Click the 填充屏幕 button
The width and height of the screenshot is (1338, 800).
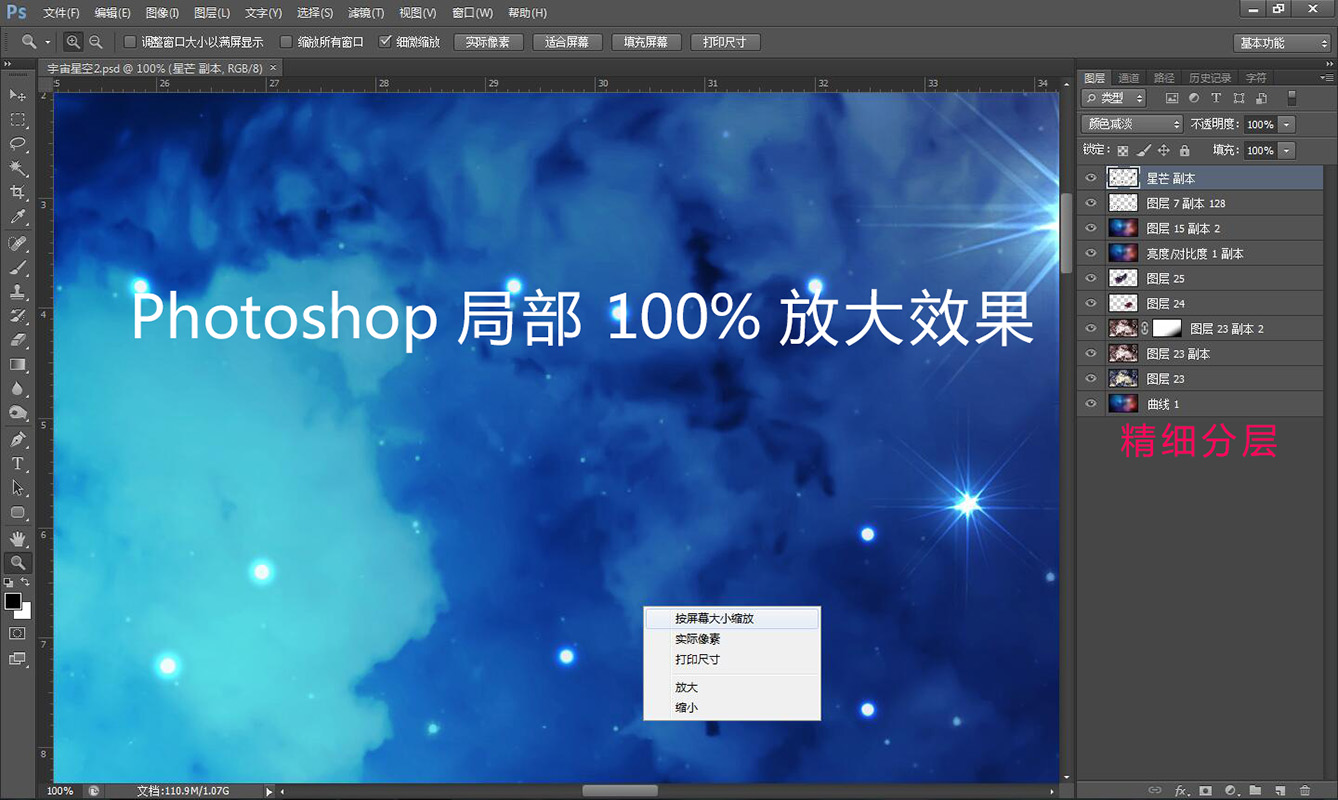pos(646,42)
